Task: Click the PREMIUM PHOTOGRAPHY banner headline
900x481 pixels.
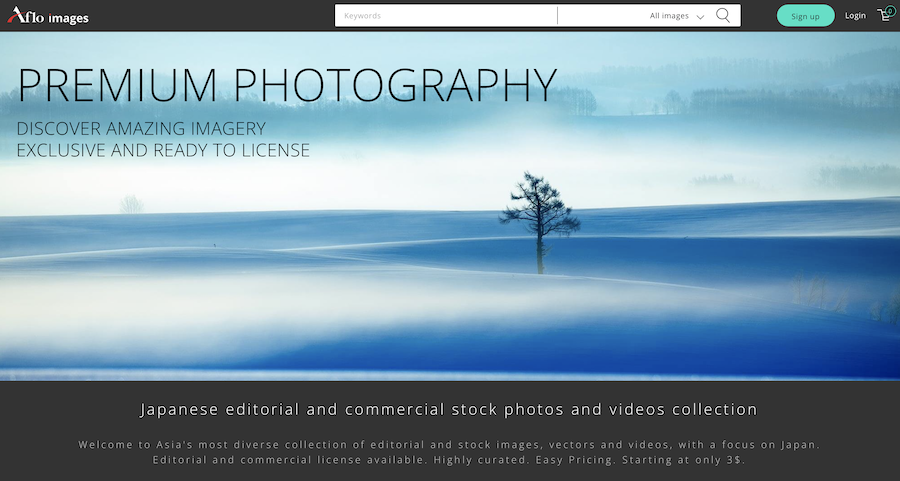Action: (288, 85)
